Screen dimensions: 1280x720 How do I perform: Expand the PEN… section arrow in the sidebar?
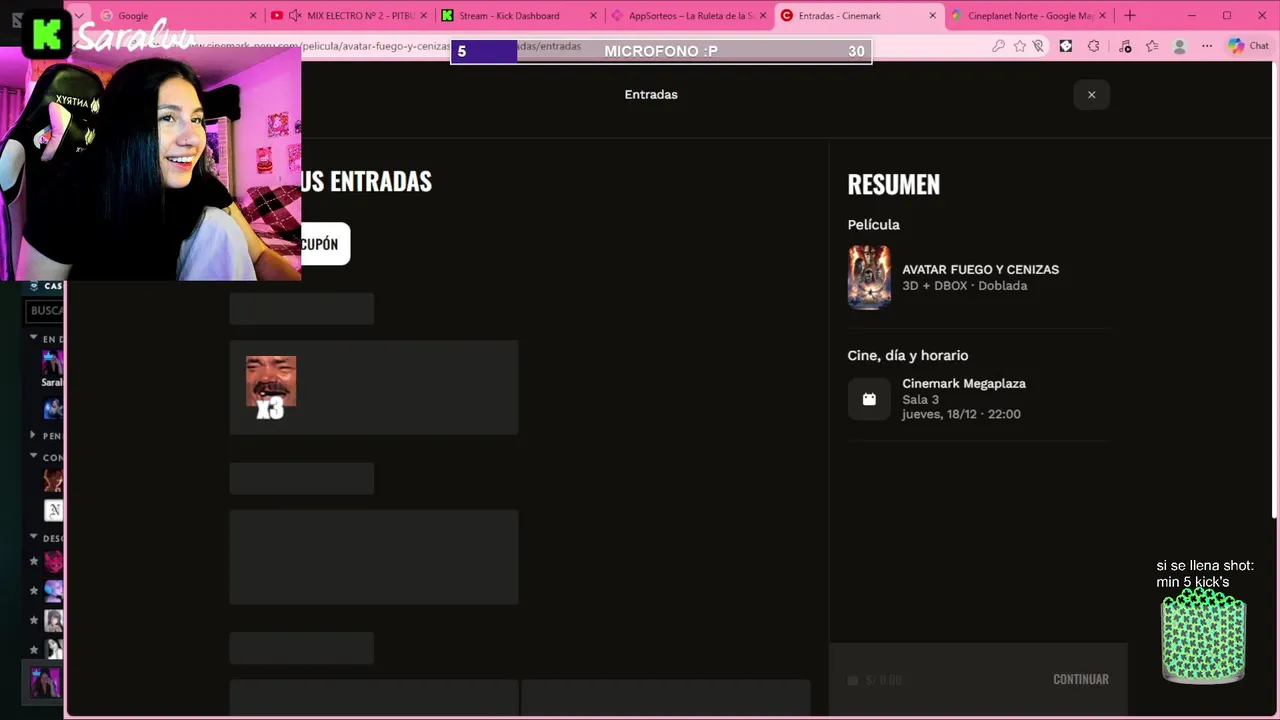33,435
